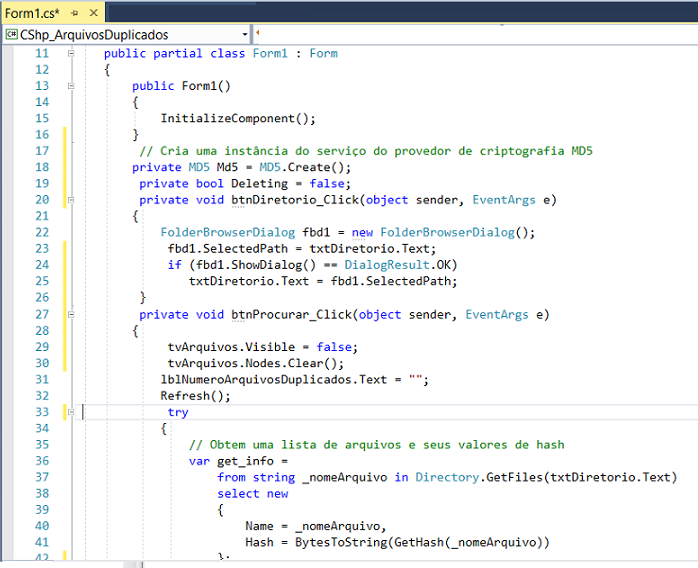Image resolution: width=698 pixels, height=568 pixels.
Task: Click the Form base class name on line 11
Action: click(324, 53)
